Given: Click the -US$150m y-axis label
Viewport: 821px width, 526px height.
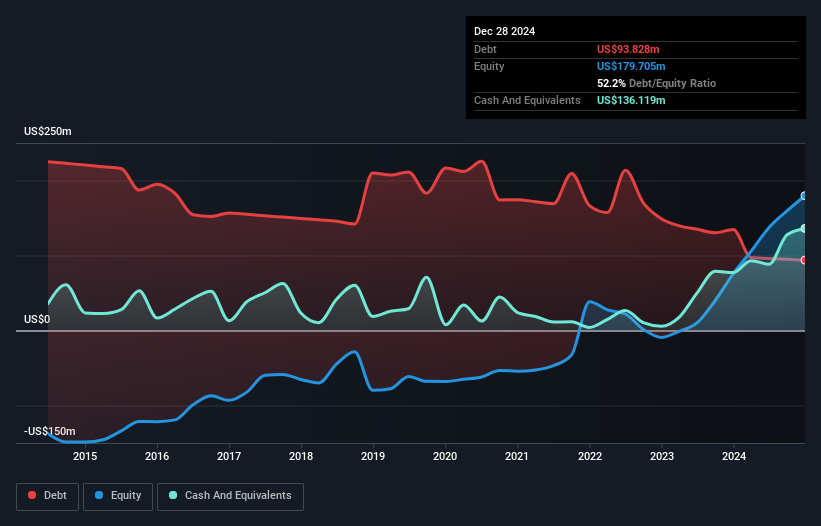Looking at the screenshot, I should pyautogui.click(x=50, y=431).
